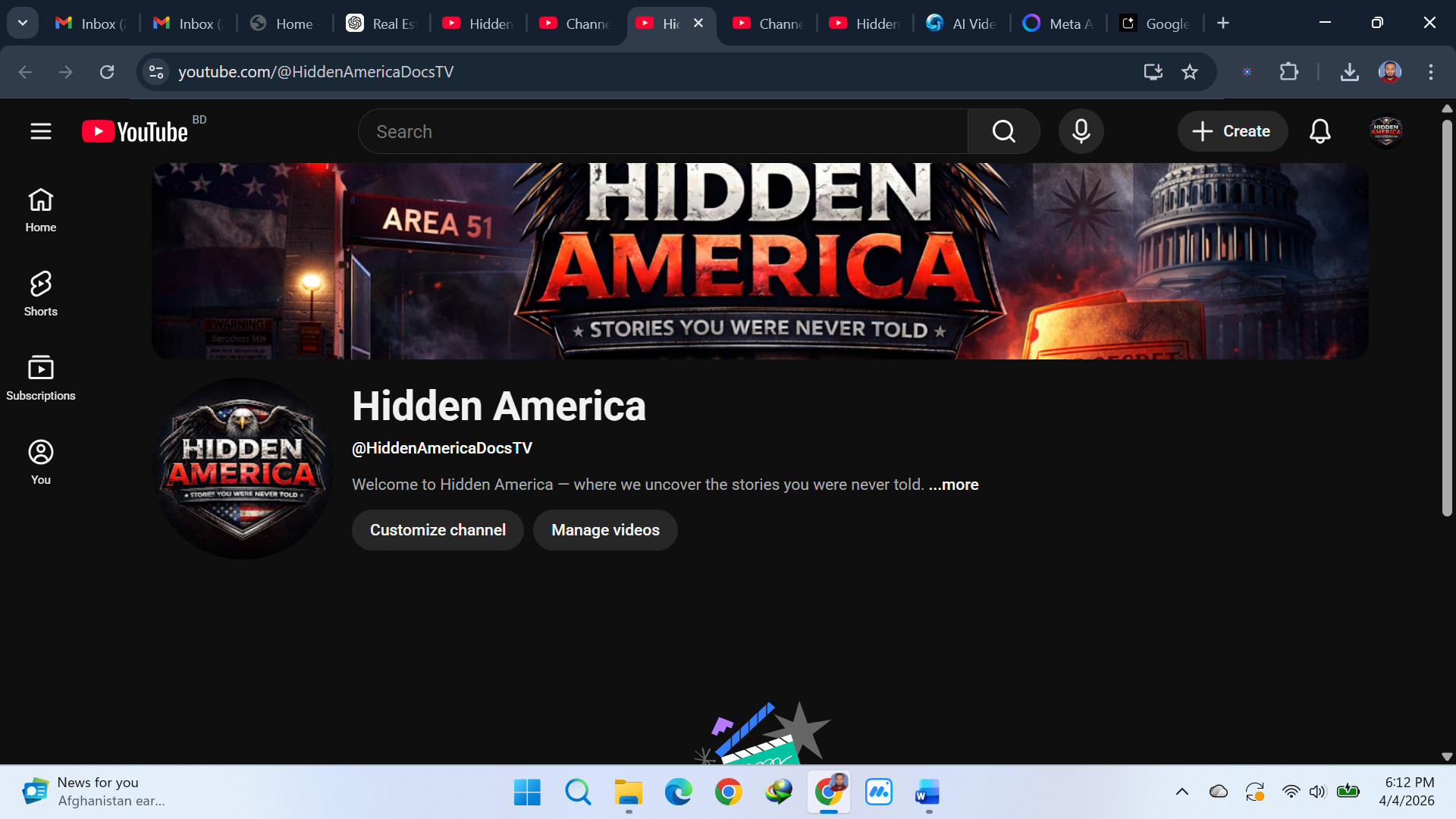This screenshot has width=1456, height=819.
Task: Open the You section in sidebar
Action: pos(41,462)
